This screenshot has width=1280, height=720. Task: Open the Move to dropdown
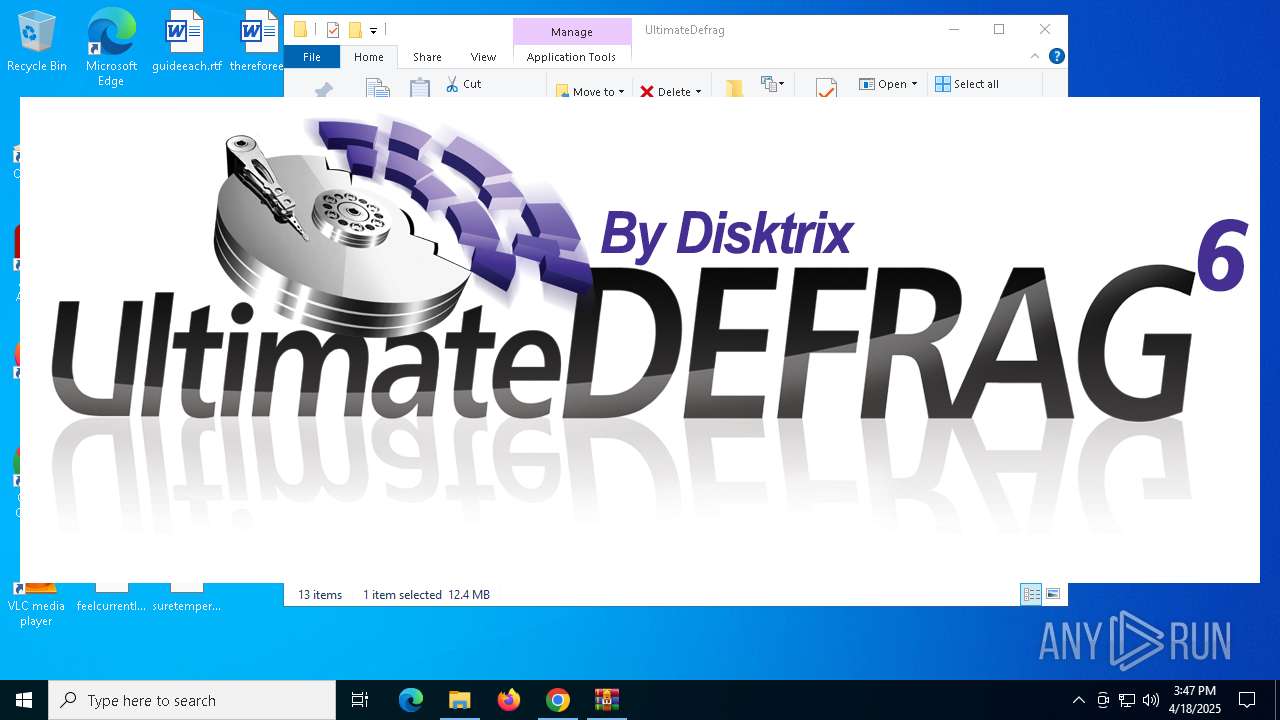pos(590,91)
